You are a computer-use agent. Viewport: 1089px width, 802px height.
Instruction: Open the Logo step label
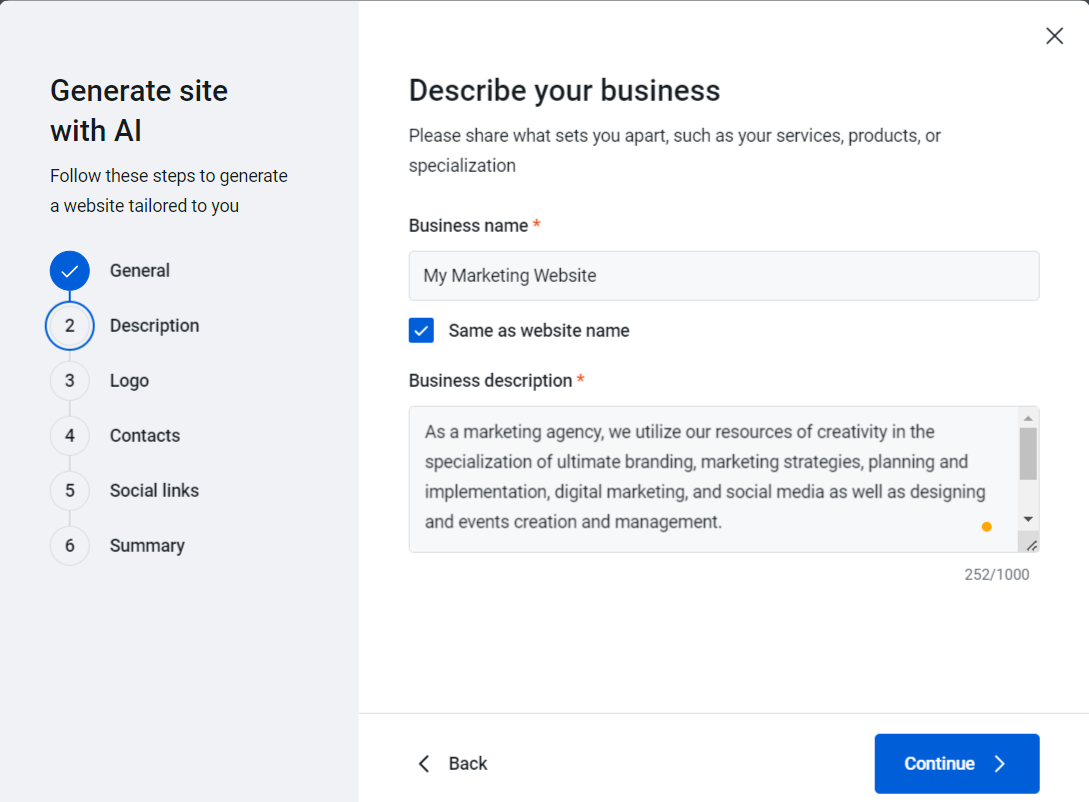point(129,381)
